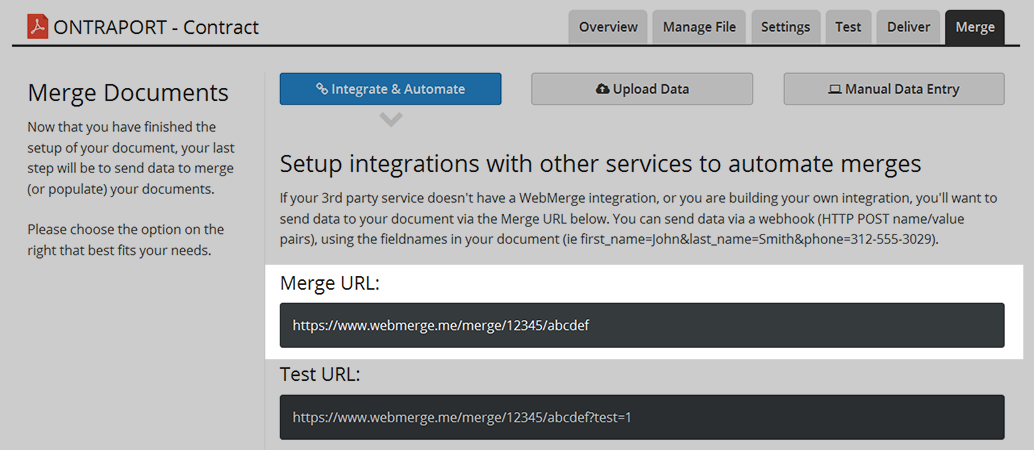The width and height of the screenshot is (1034, 450).
Task: Click the Merge URL label
Action: coord(330,283)
